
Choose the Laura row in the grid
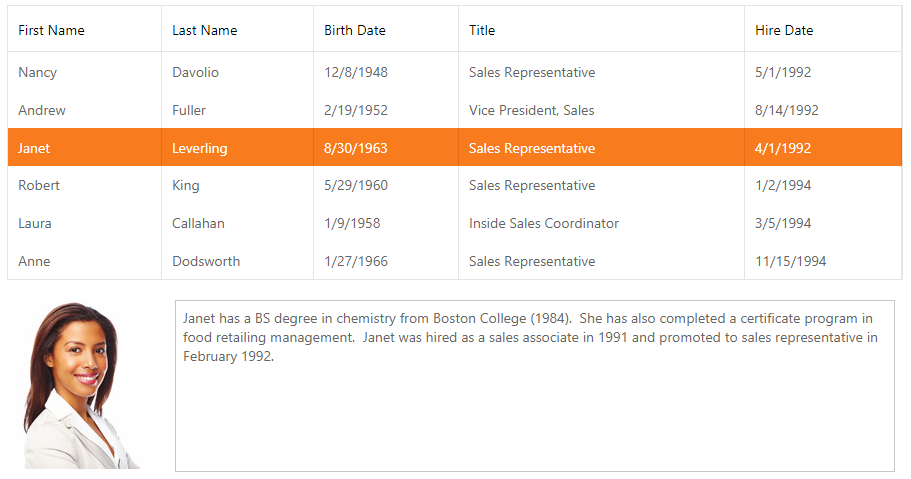point(455,223)
